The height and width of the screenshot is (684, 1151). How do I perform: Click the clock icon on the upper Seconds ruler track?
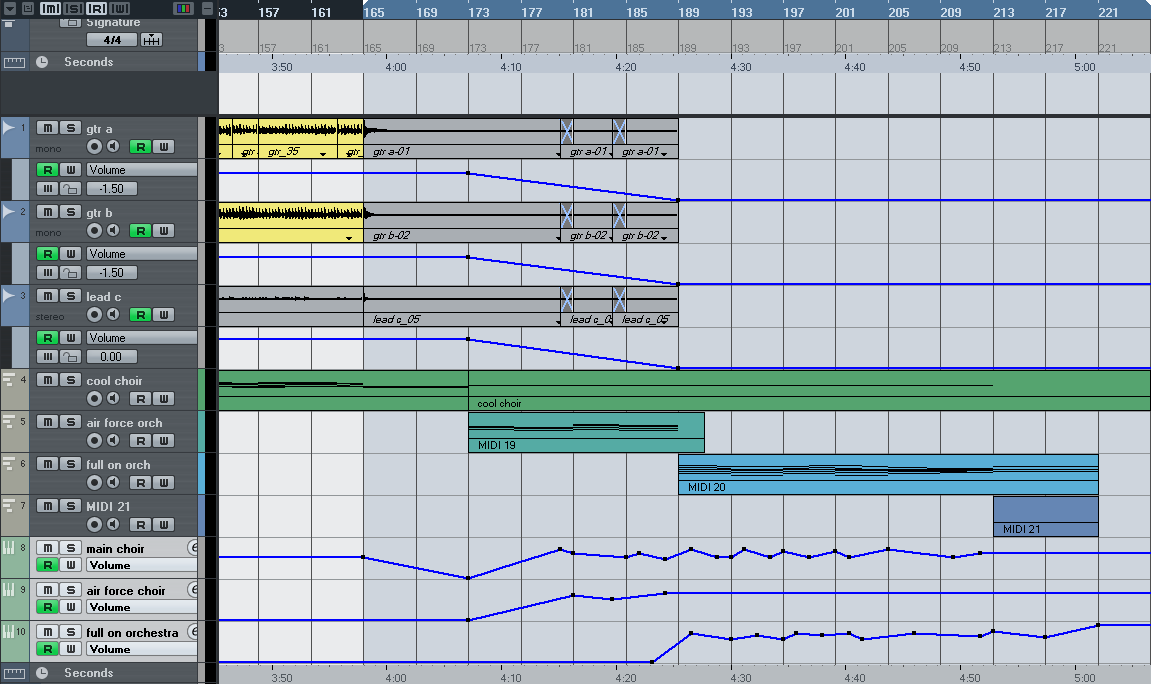[42, 62]
